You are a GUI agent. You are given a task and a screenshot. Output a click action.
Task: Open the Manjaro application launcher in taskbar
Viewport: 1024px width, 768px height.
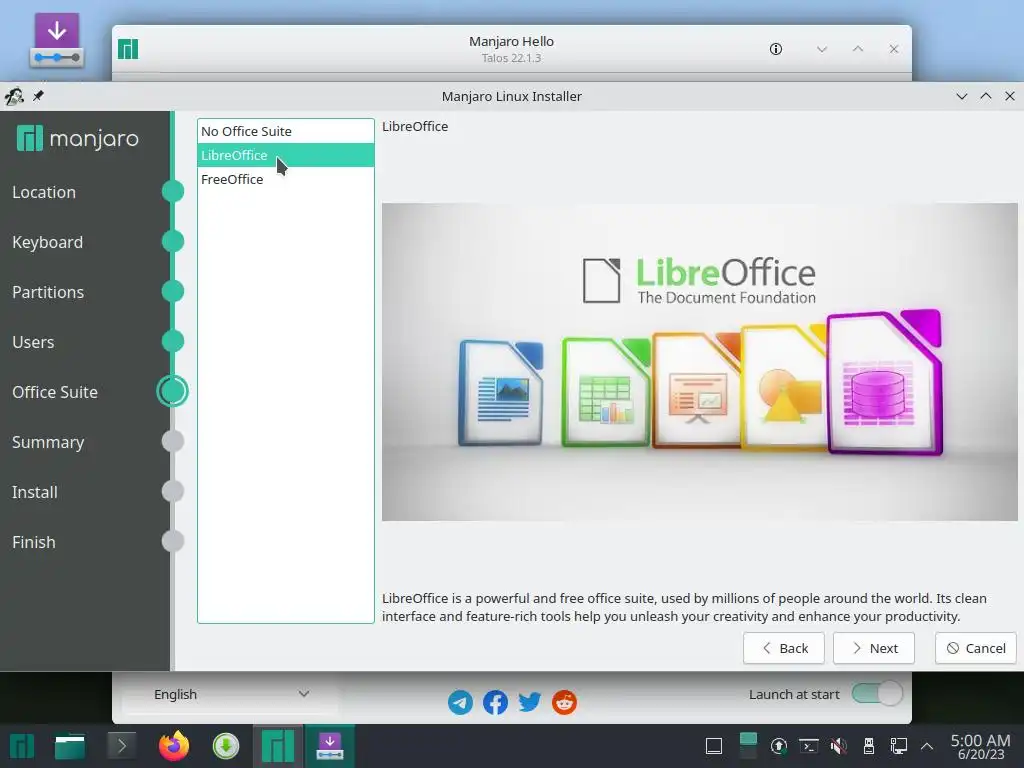point(22,746)
